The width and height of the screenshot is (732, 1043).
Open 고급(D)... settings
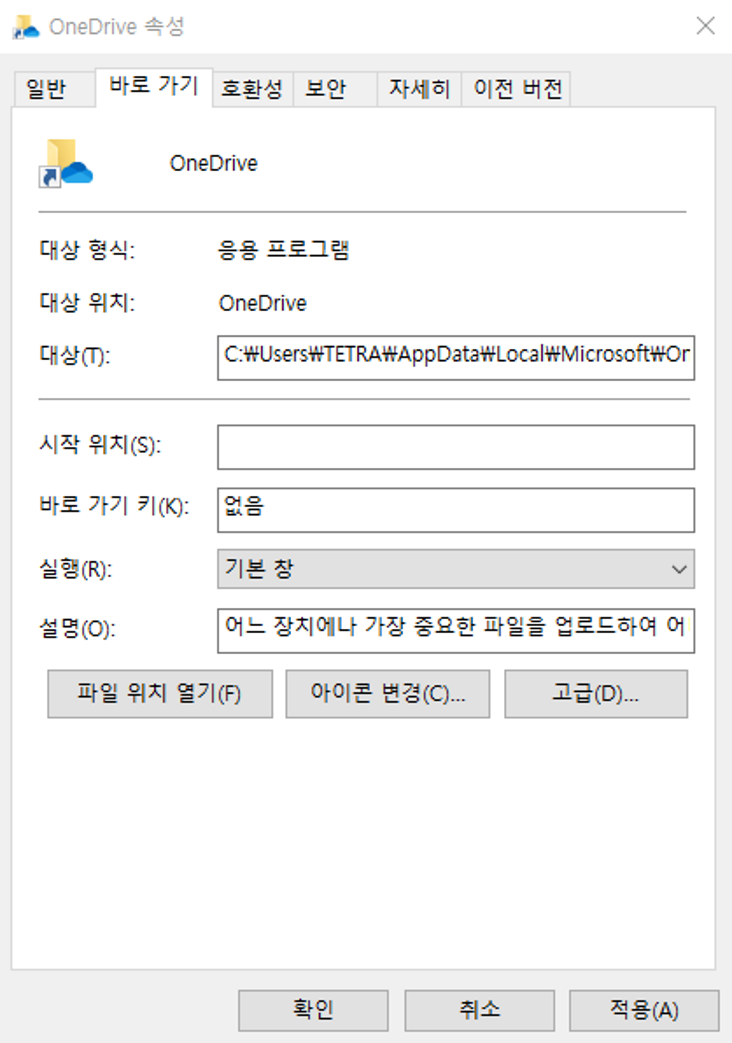pos(596,694)
